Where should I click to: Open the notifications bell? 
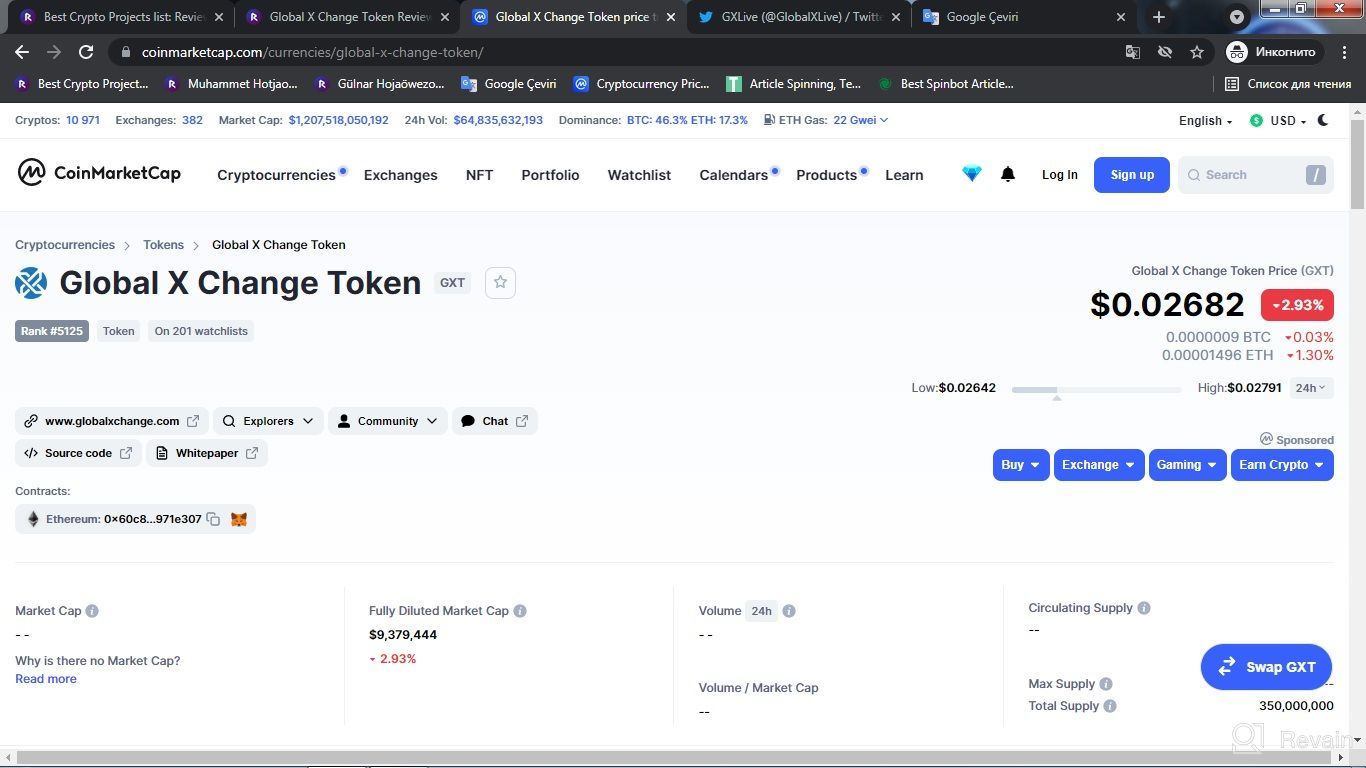click(1008, 174)
